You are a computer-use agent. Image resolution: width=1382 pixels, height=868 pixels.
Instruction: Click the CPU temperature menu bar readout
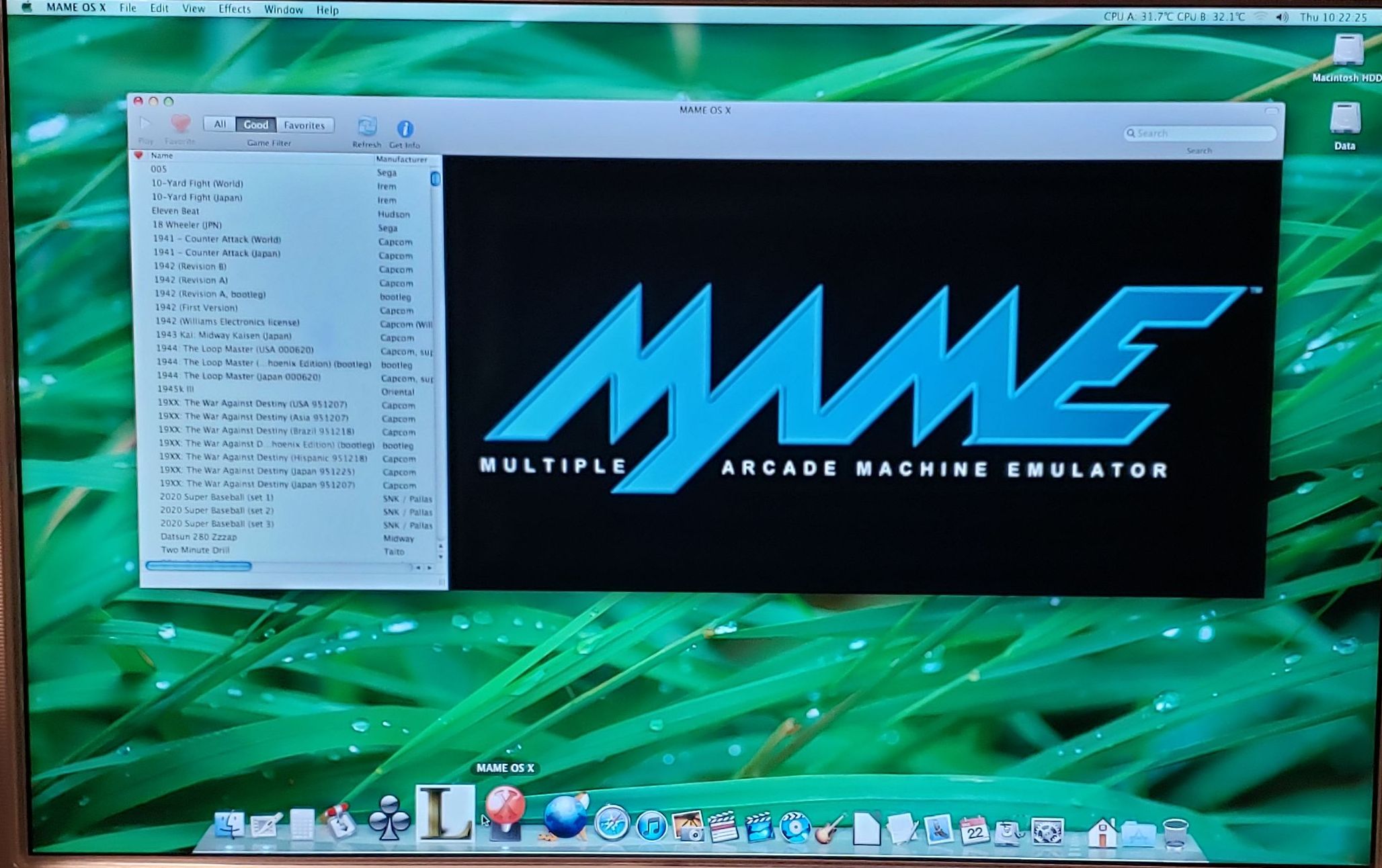1174,17
